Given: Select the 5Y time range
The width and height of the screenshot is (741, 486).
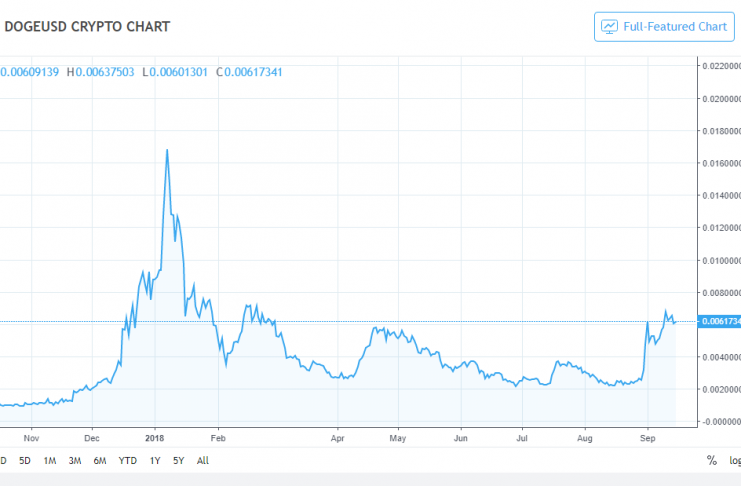Looking at the screenshot, I should coord(179,460).
